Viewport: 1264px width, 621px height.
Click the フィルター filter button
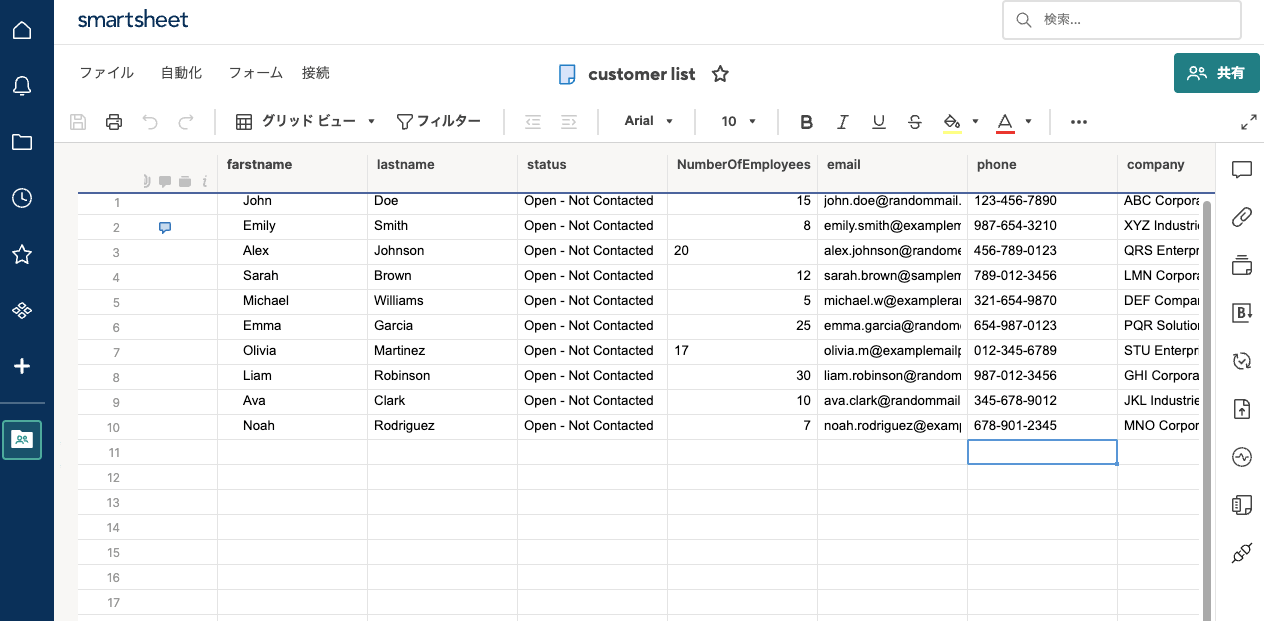pos(439,121)
